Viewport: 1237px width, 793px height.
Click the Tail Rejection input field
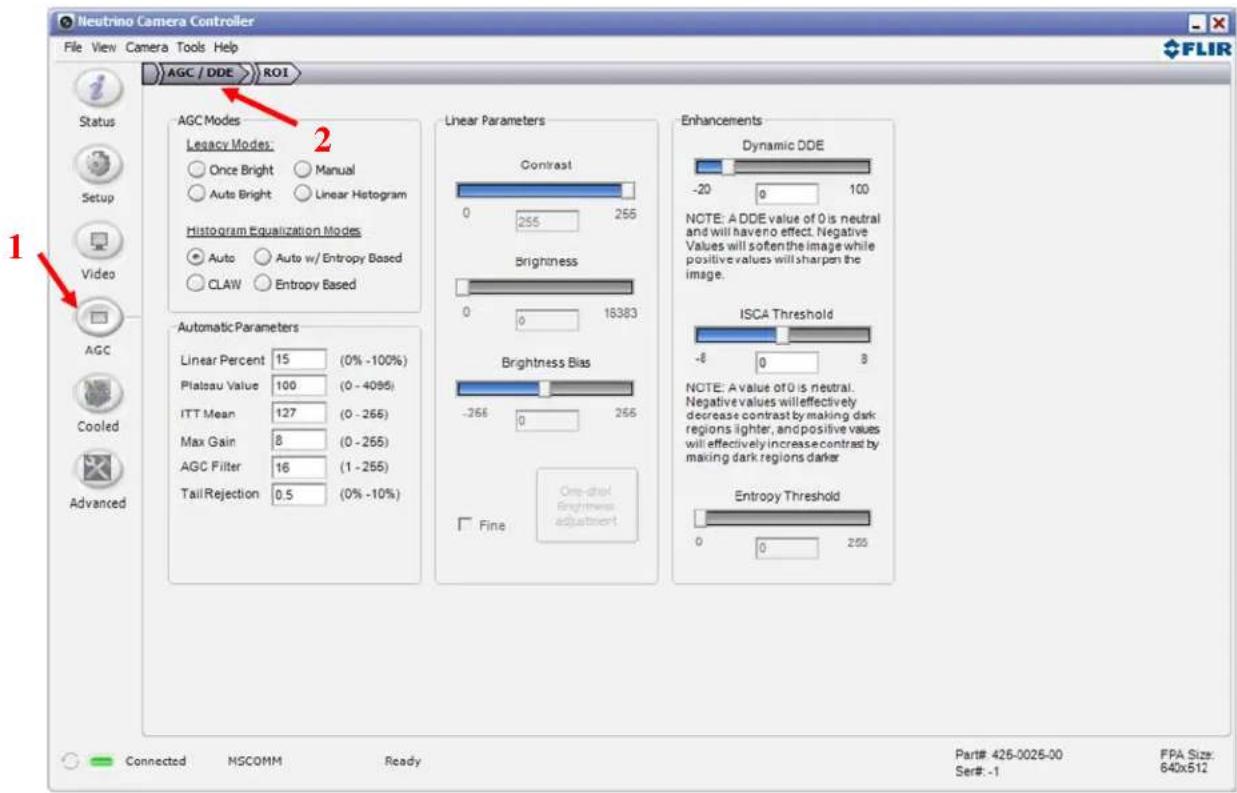299,493
